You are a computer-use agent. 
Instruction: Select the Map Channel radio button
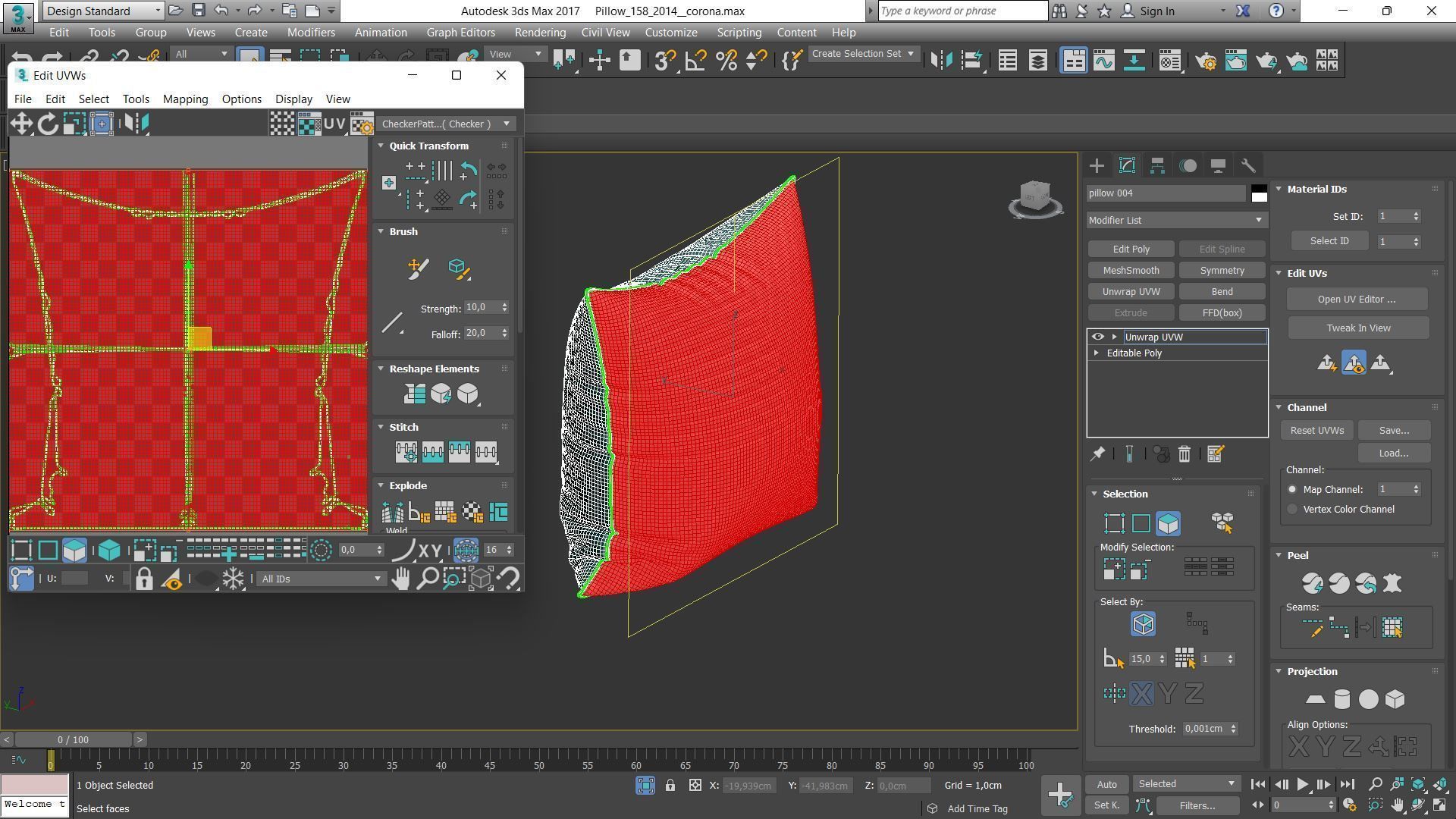1292,490
